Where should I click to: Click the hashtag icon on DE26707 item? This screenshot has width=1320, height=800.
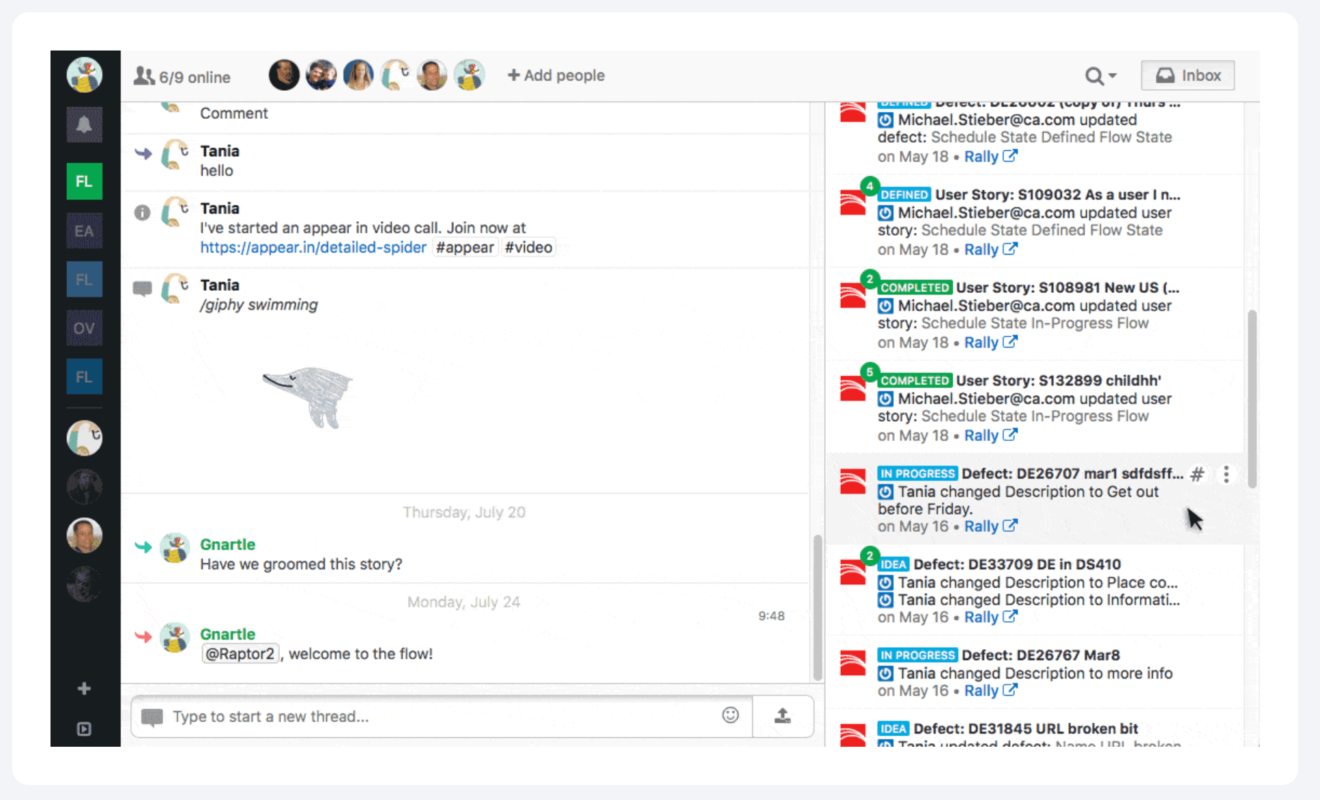click(1197, 475)
